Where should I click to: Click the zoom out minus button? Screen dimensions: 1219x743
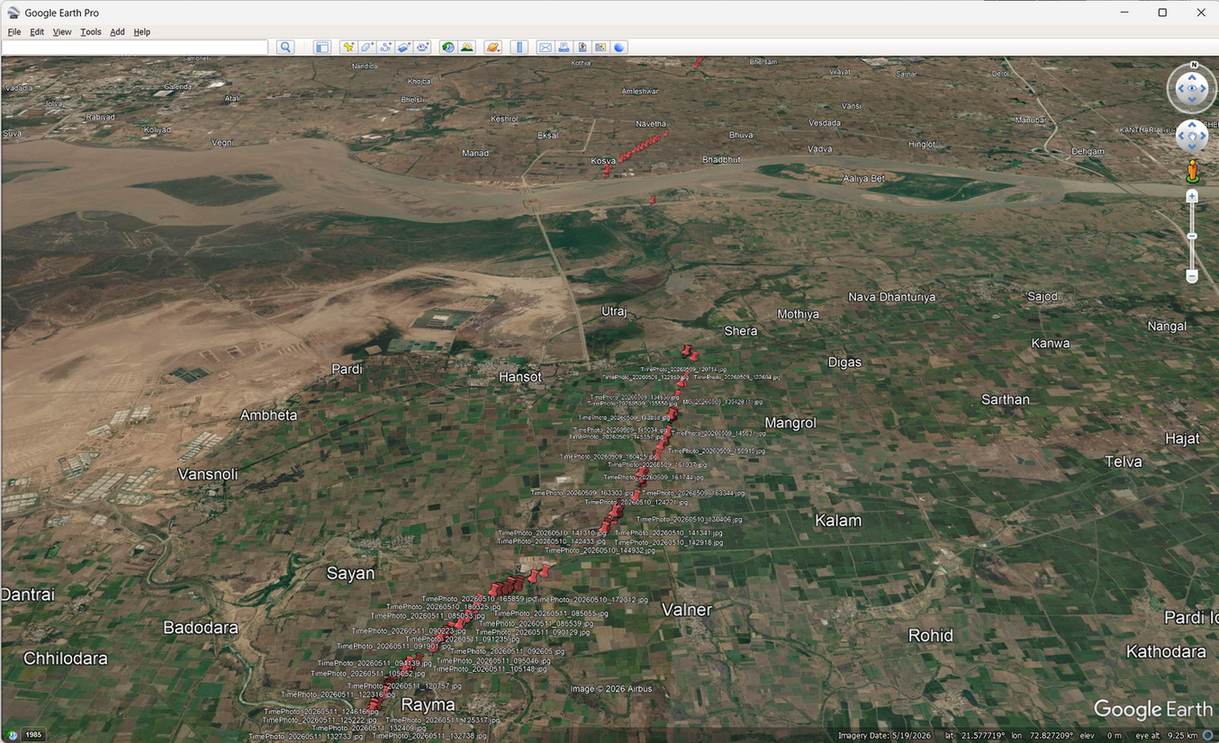click(1192, 276)
